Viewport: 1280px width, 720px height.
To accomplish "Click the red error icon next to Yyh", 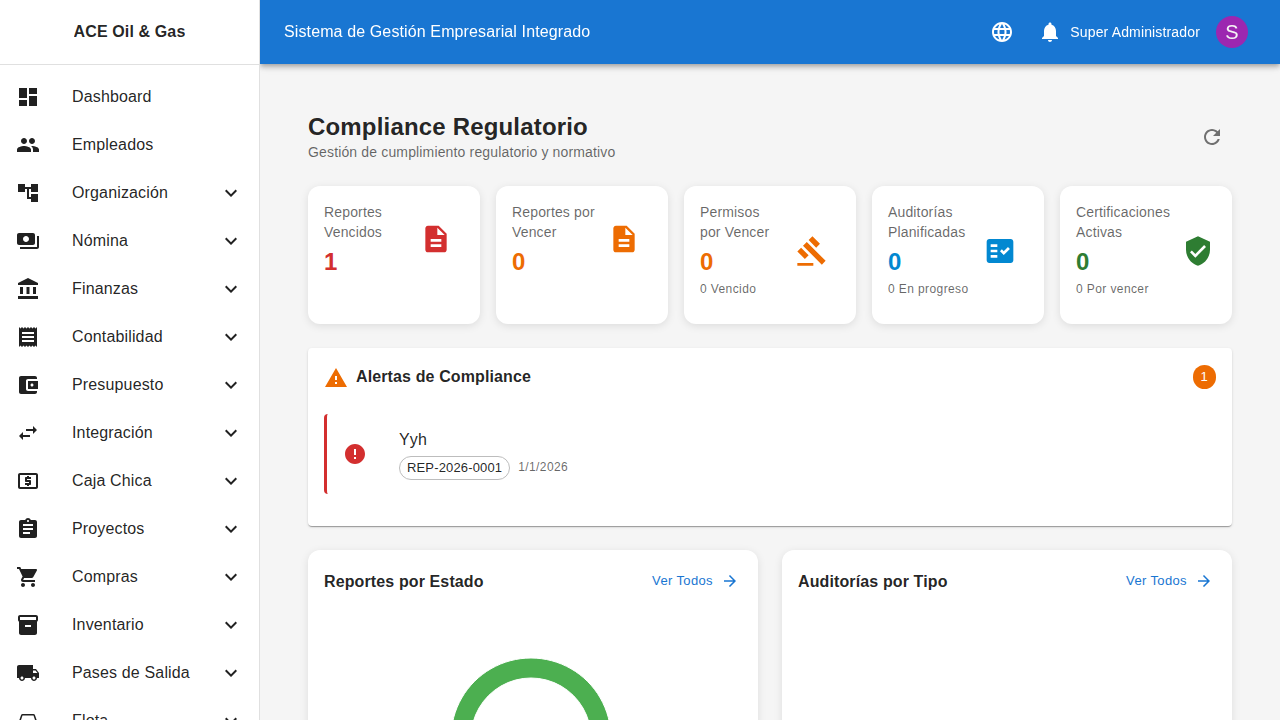I will click(355, 453).
